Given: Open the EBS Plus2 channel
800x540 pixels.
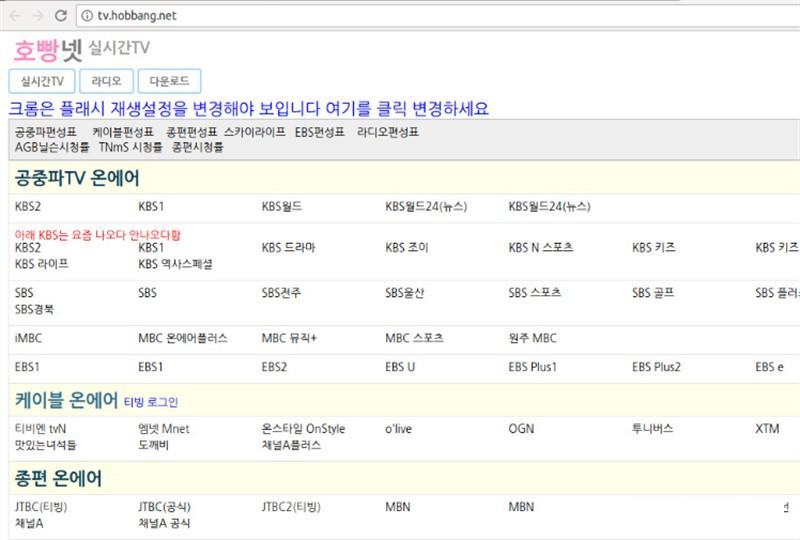Looking at the screenshot, I should (657, 367).
